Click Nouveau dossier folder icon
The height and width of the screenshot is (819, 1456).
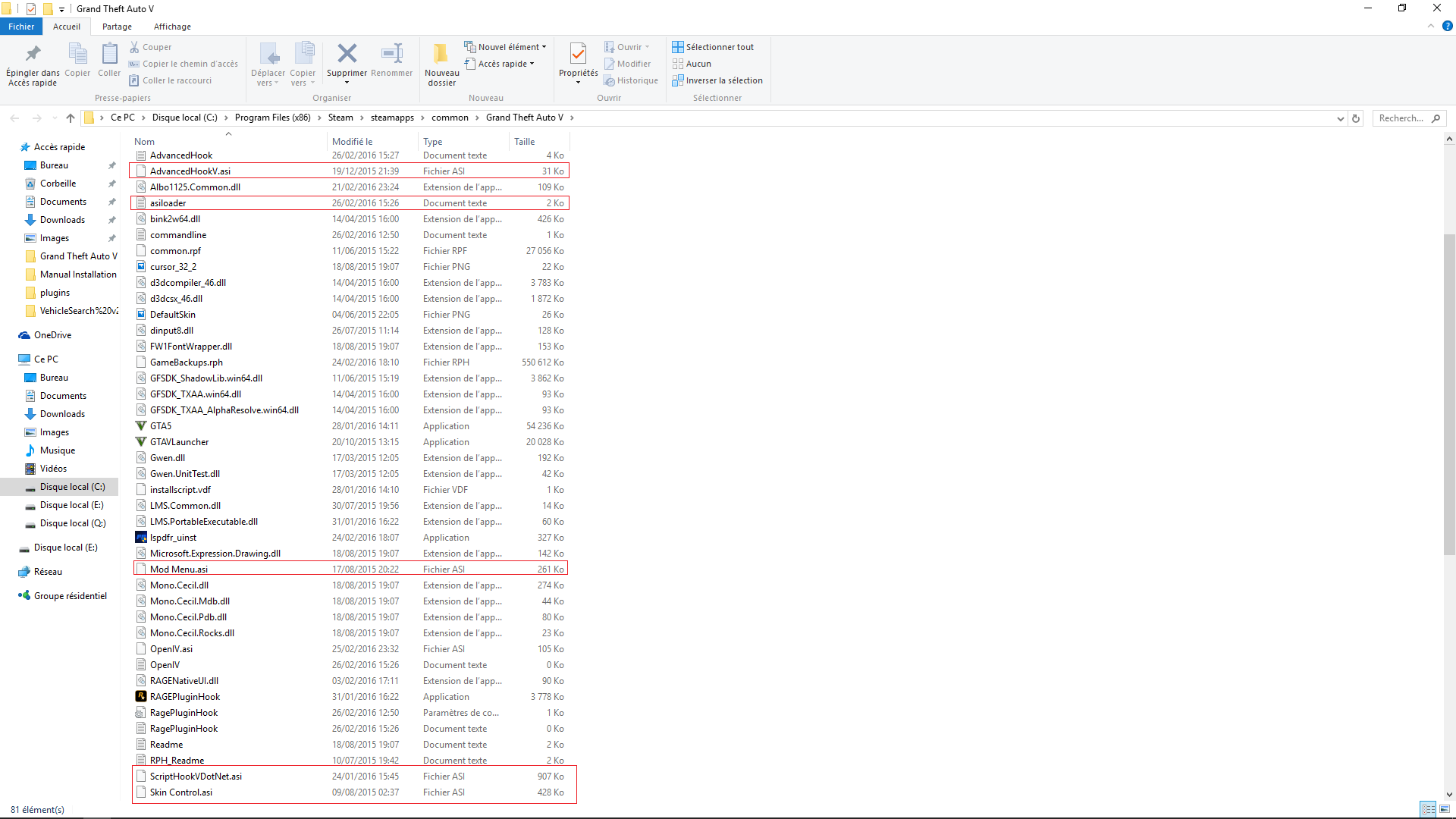pos(441,54)
